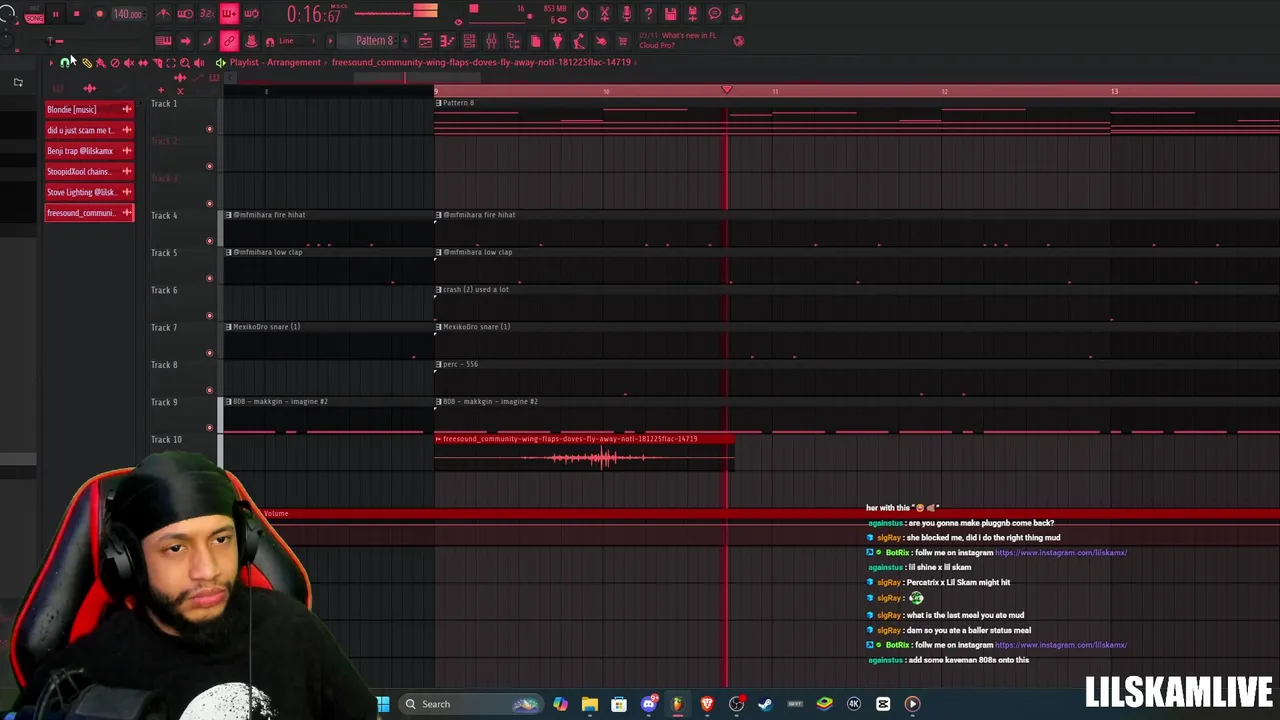Select the freesound wing-flaps audio clip on Track 10

[x=584, y=453]
